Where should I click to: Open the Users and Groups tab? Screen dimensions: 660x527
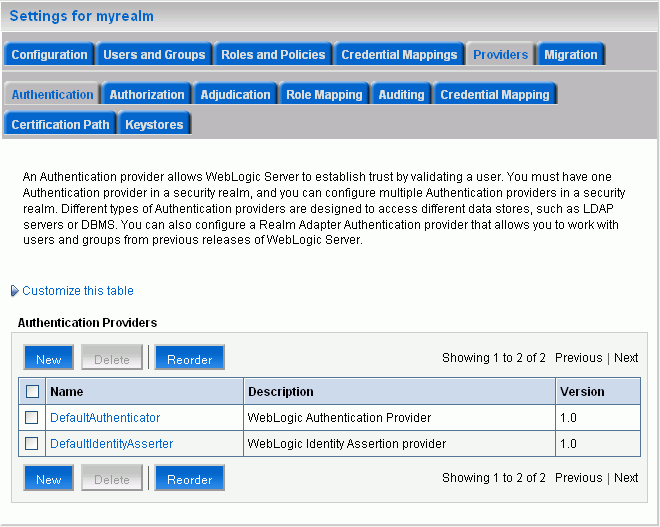tap(154, 54)
